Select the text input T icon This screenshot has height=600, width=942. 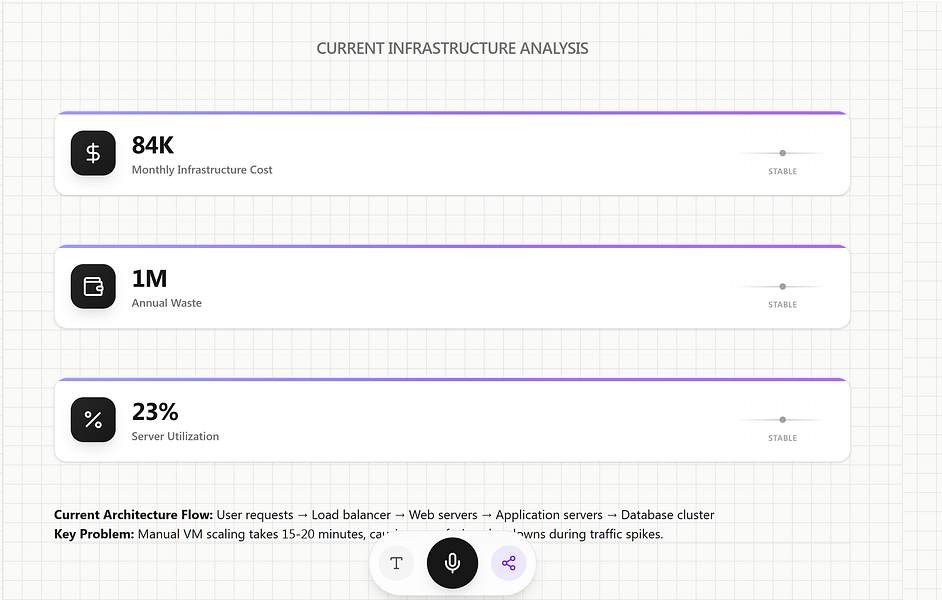pos(396,563)
